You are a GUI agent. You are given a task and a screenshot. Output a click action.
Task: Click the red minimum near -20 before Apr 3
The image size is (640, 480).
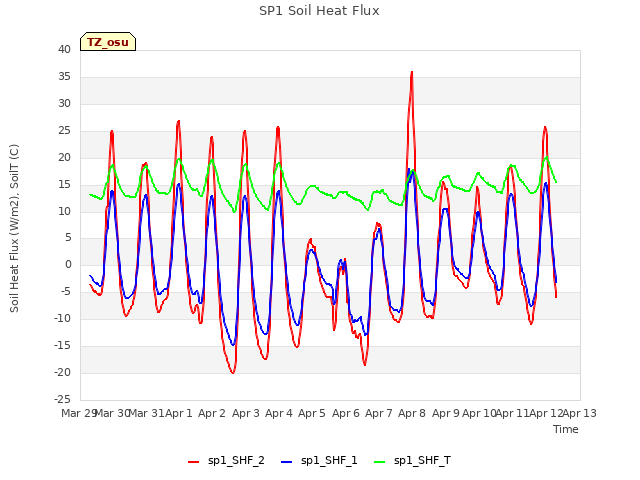233,372
